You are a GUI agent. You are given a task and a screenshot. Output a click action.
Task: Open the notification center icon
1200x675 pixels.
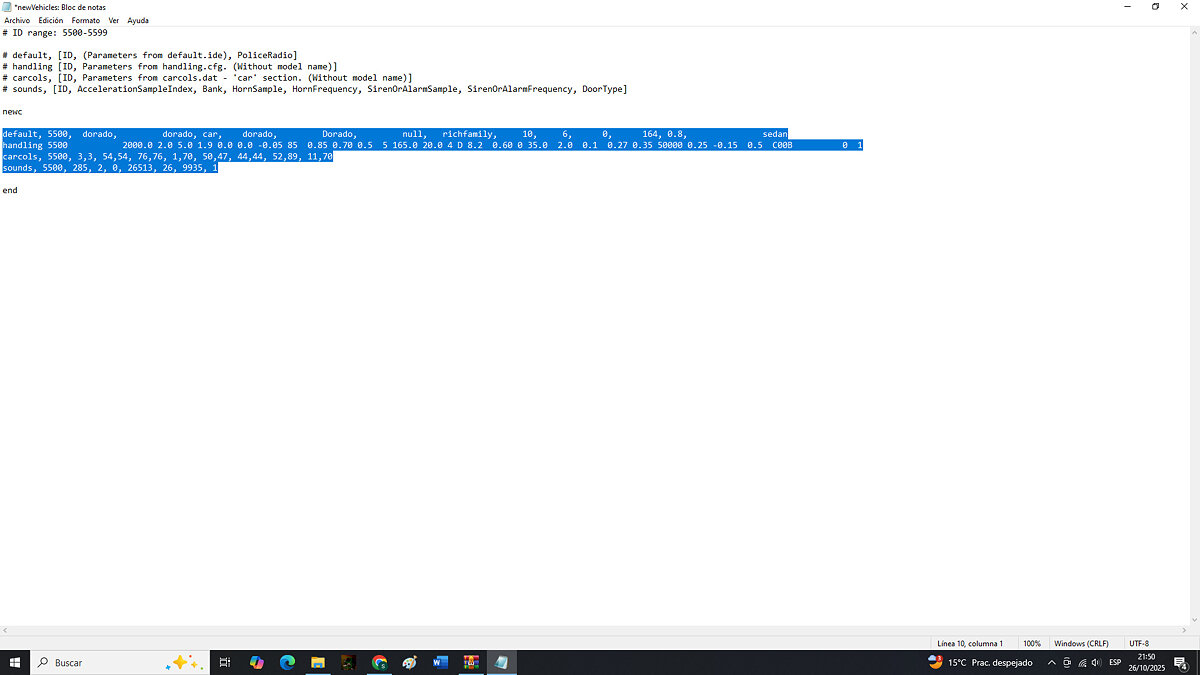(x=1181, y=662)
